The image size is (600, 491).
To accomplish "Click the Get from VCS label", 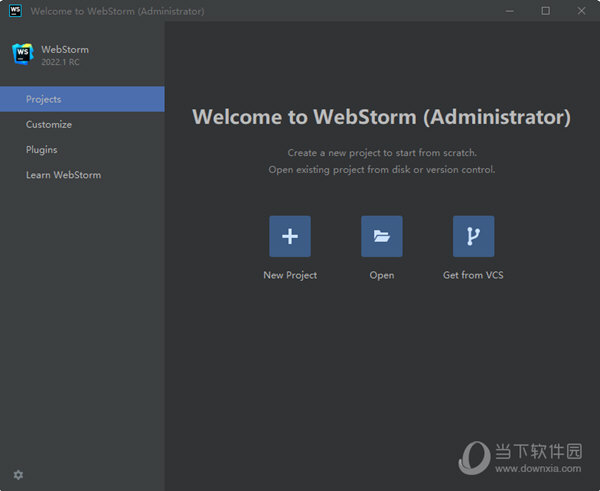I will [473, 275].
